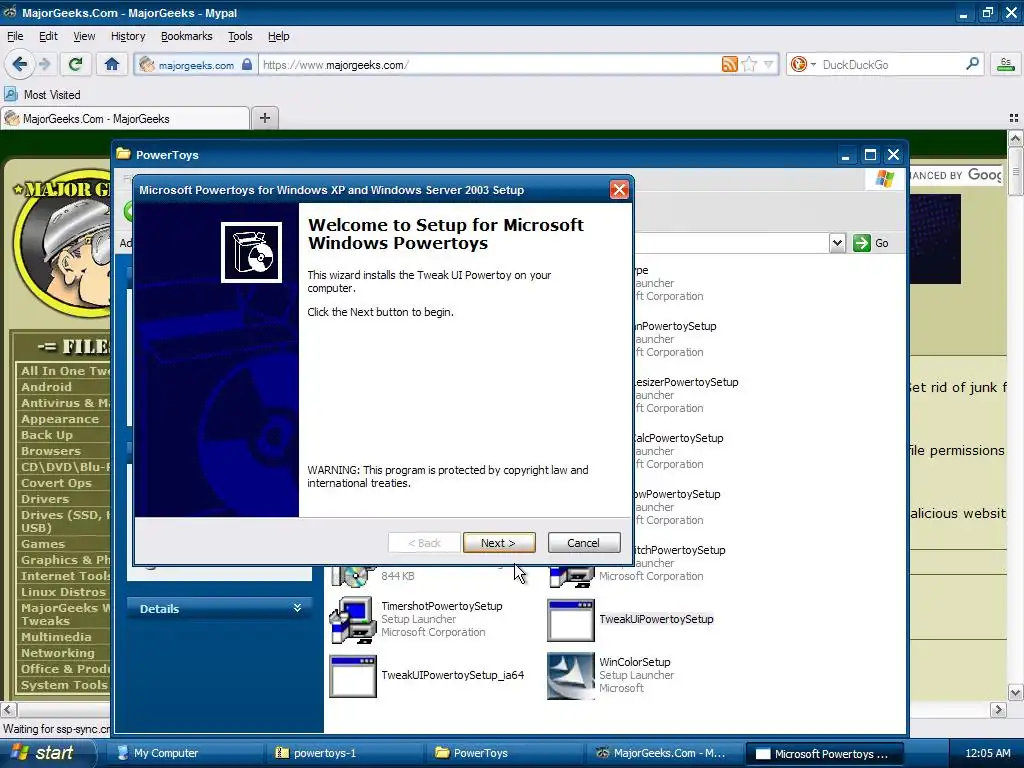Click the taskbar clock showing 12:05 AM
The width and height of the screenshot is (1024, 768).
tap(988, 753)
